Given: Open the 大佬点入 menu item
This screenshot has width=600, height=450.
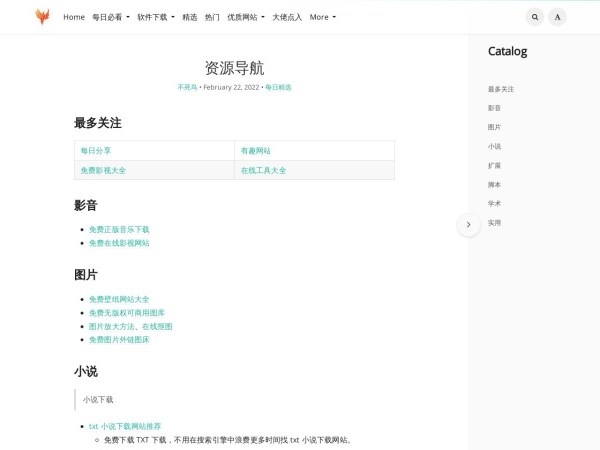Looking at the screenshot, I should [287, 17].
